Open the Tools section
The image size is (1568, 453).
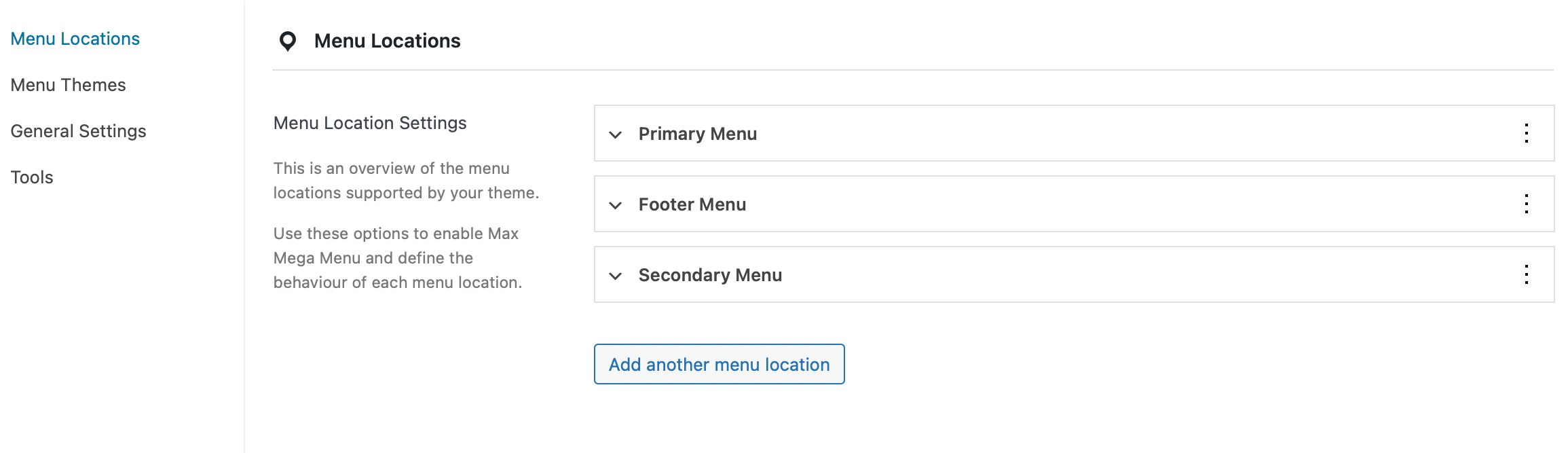tap(32, 177)
